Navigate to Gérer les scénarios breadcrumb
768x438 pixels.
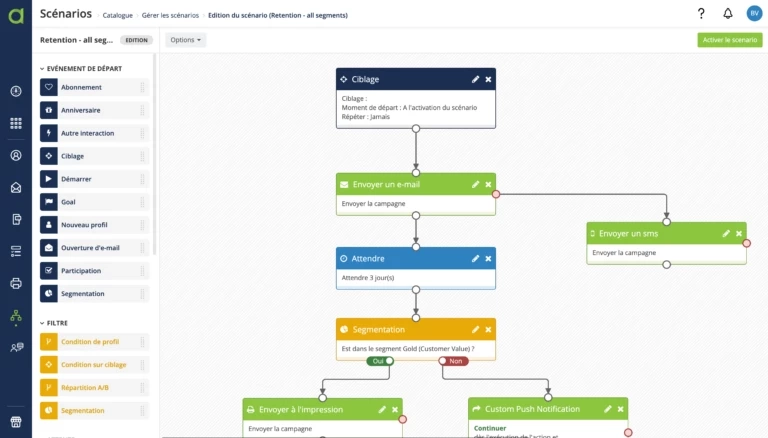click(x=169, y=15)
